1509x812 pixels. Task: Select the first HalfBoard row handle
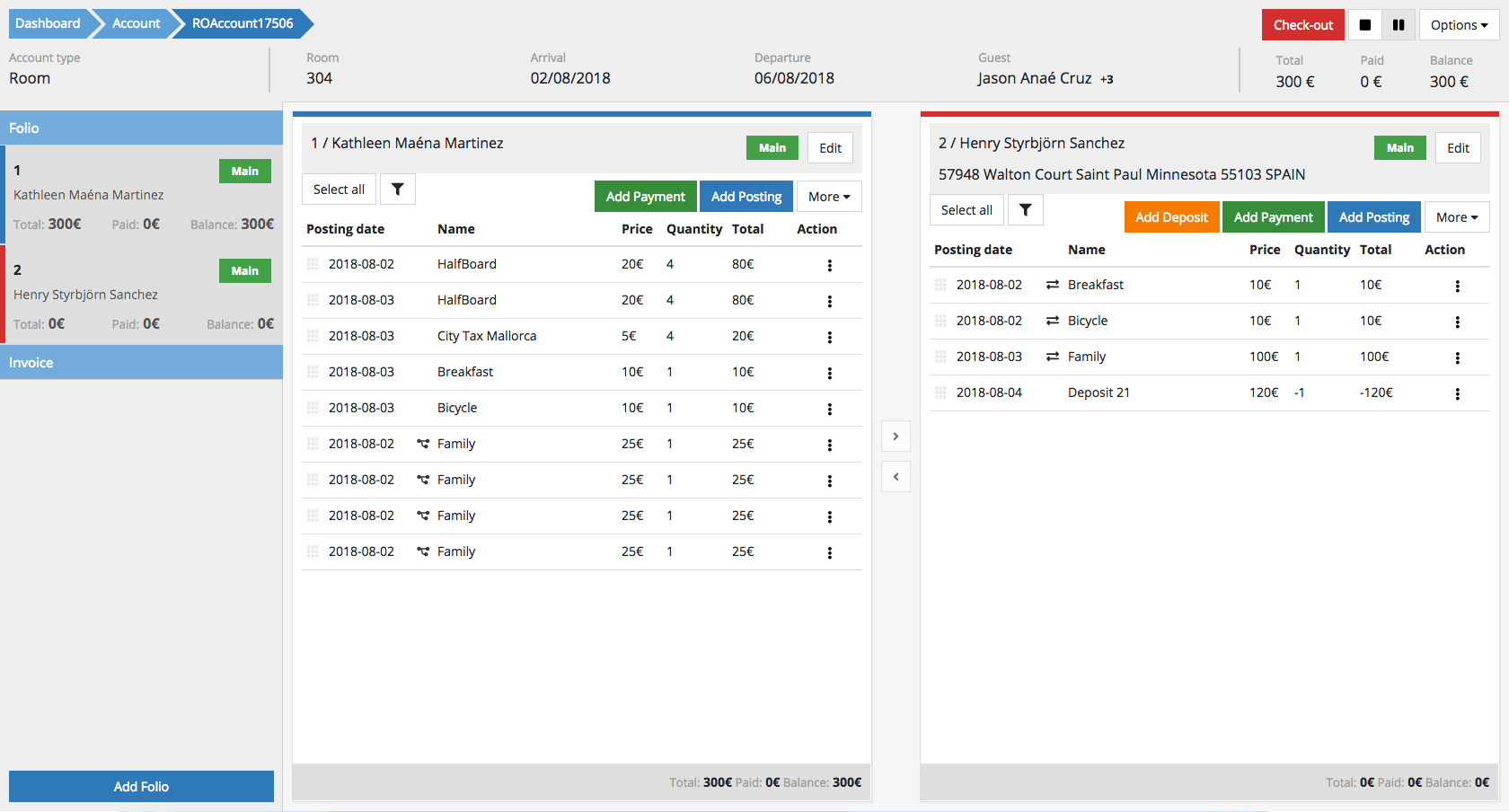coord(313,264)
